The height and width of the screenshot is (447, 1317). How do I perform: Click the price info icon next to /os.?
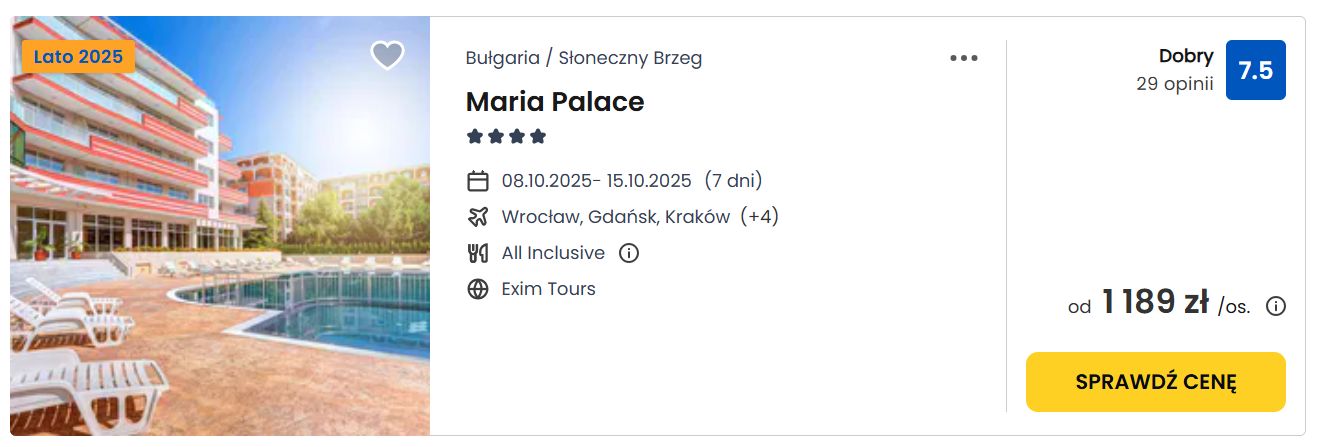(1276, 306)
